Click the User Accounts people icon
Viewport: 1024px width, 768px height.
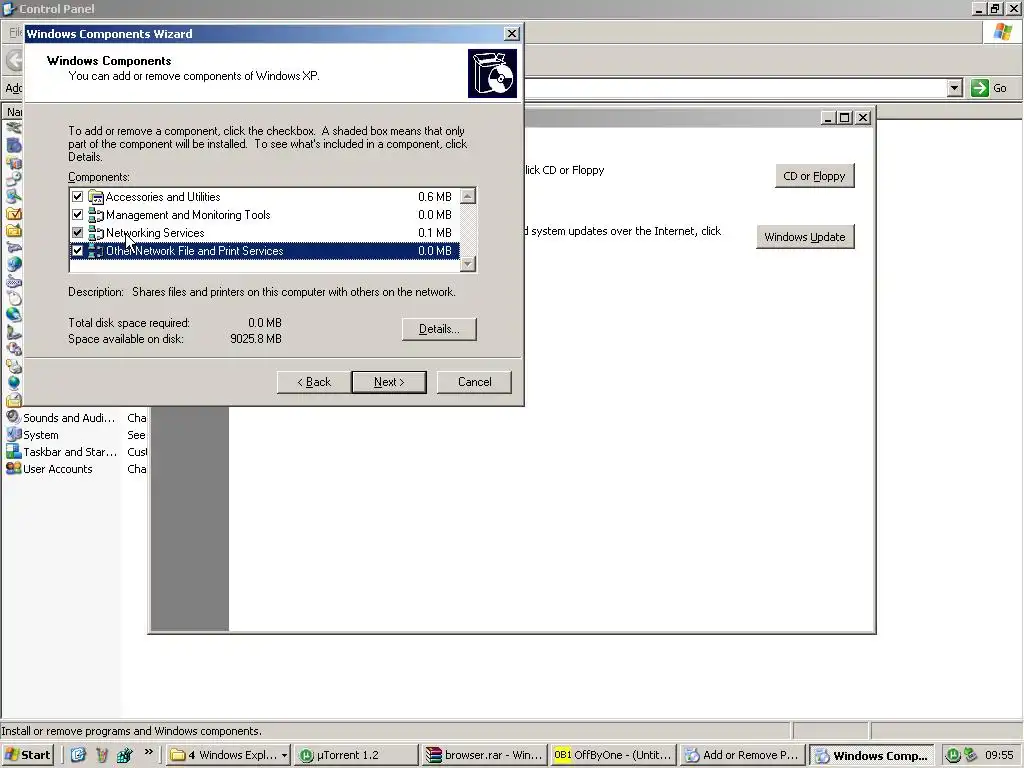(x=14, y=468)
